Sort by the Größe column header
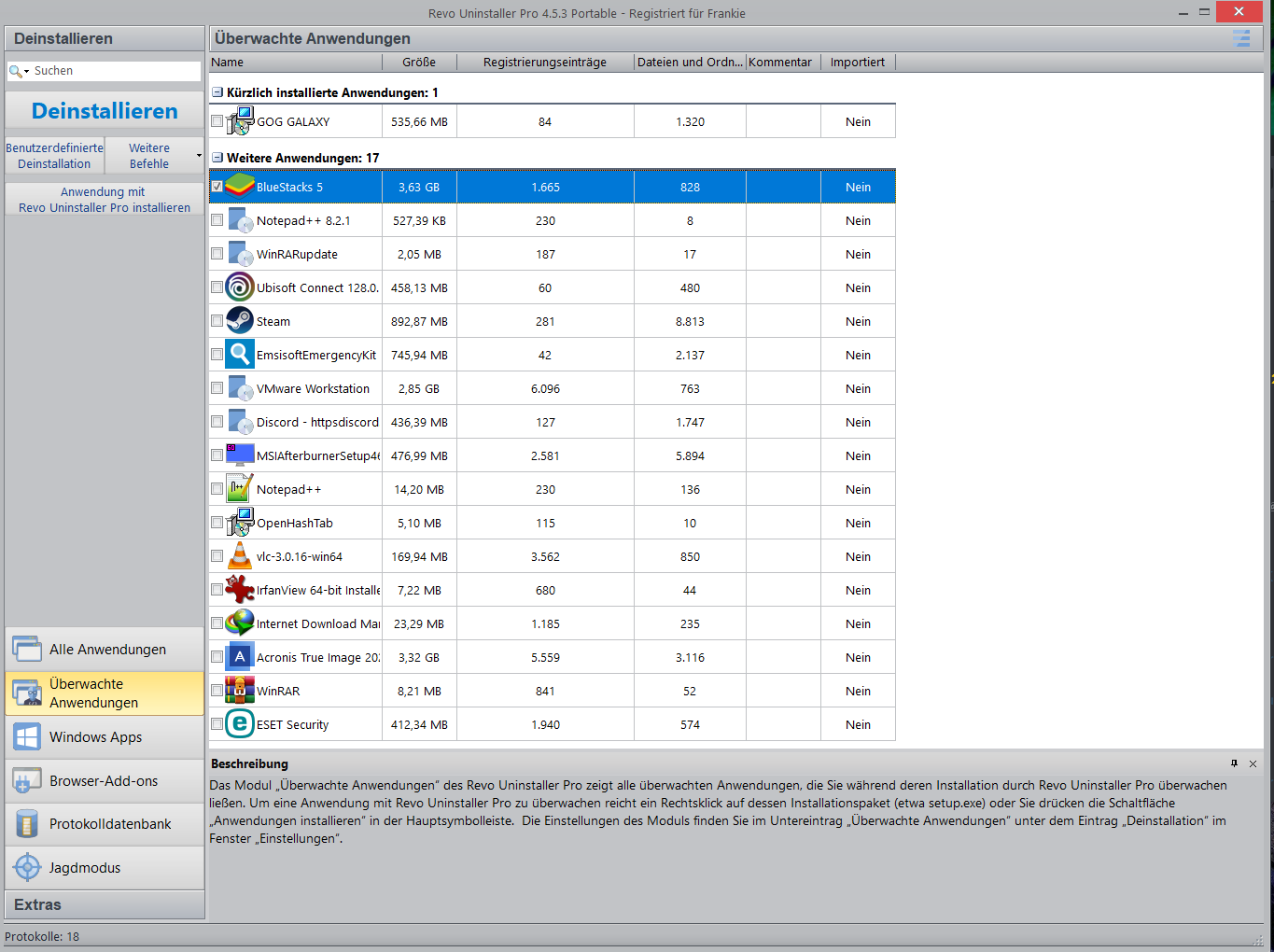Viewport: 1274px width, 952px height. tap(419, 63)
